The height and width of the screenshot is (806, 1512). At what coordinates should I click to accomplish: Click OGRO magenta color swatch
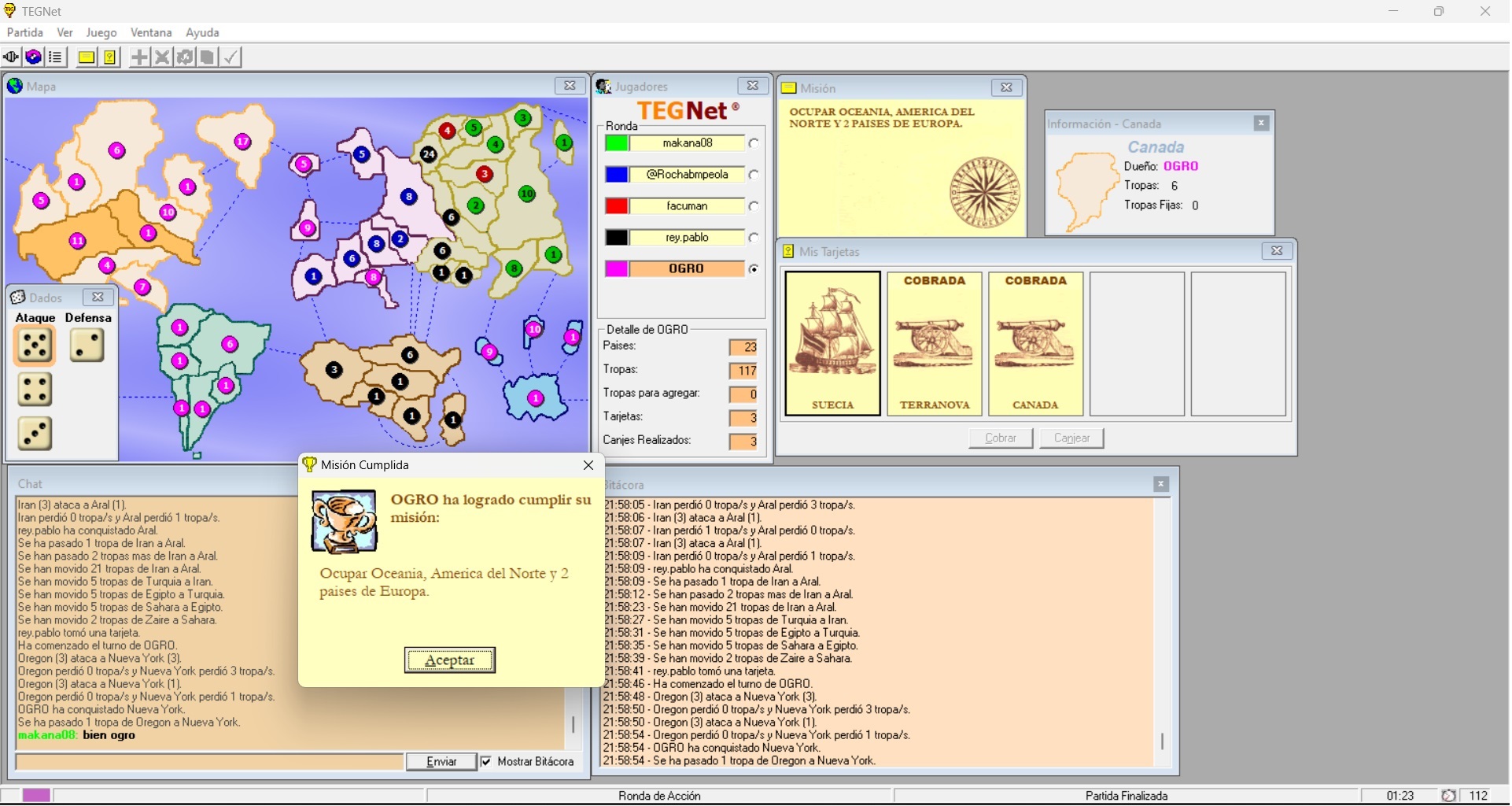tap(617, 269)
